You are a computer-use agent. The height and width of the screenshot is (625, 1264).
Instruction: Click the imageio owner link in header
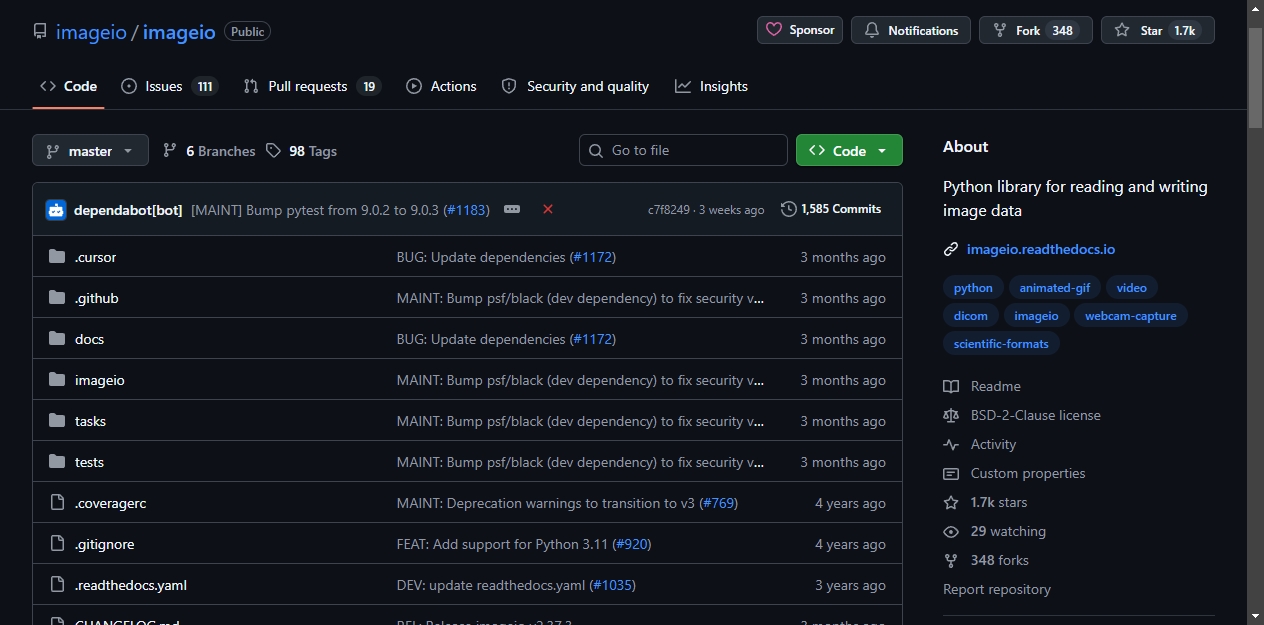coord(91,32)
